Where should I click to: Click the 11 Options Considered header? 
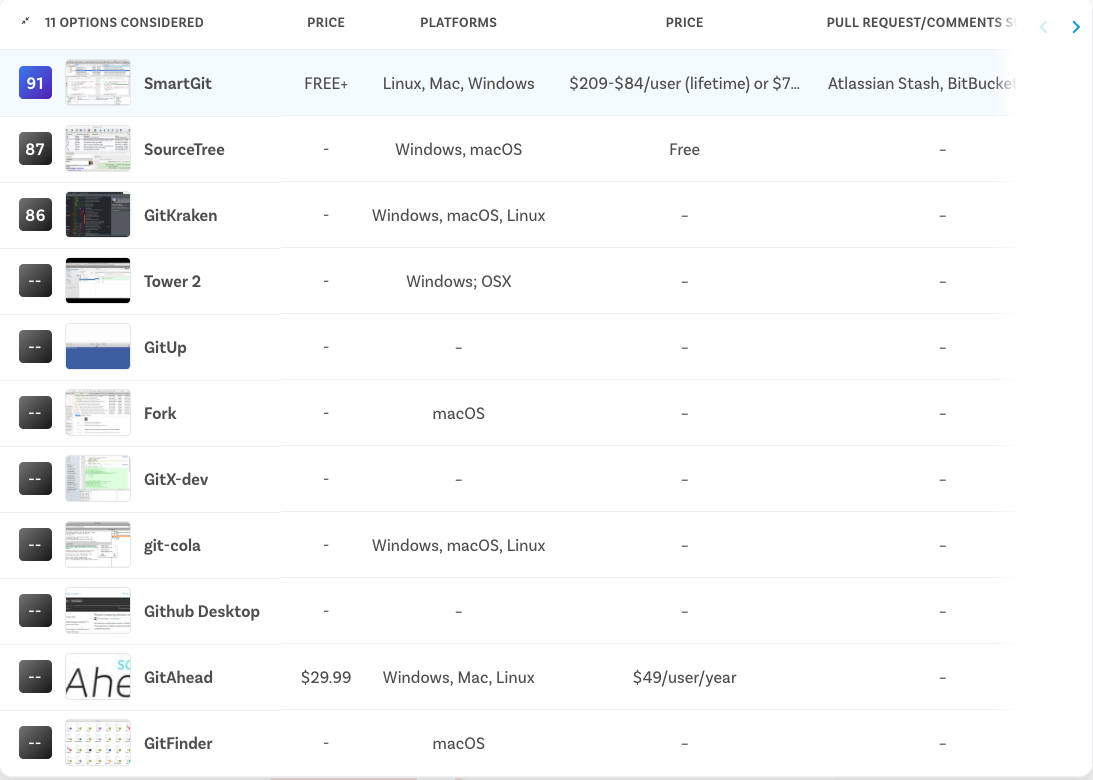pyautogui.click(x=124, y=22)
